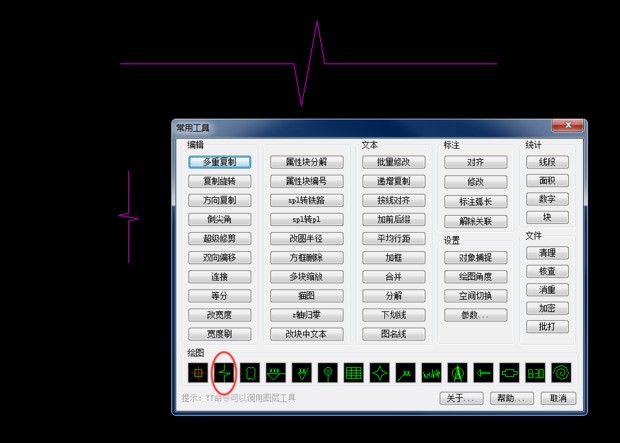Click the 批量修改 text button
The width and height of the screenshot is (620, 443).
(393, 162)
